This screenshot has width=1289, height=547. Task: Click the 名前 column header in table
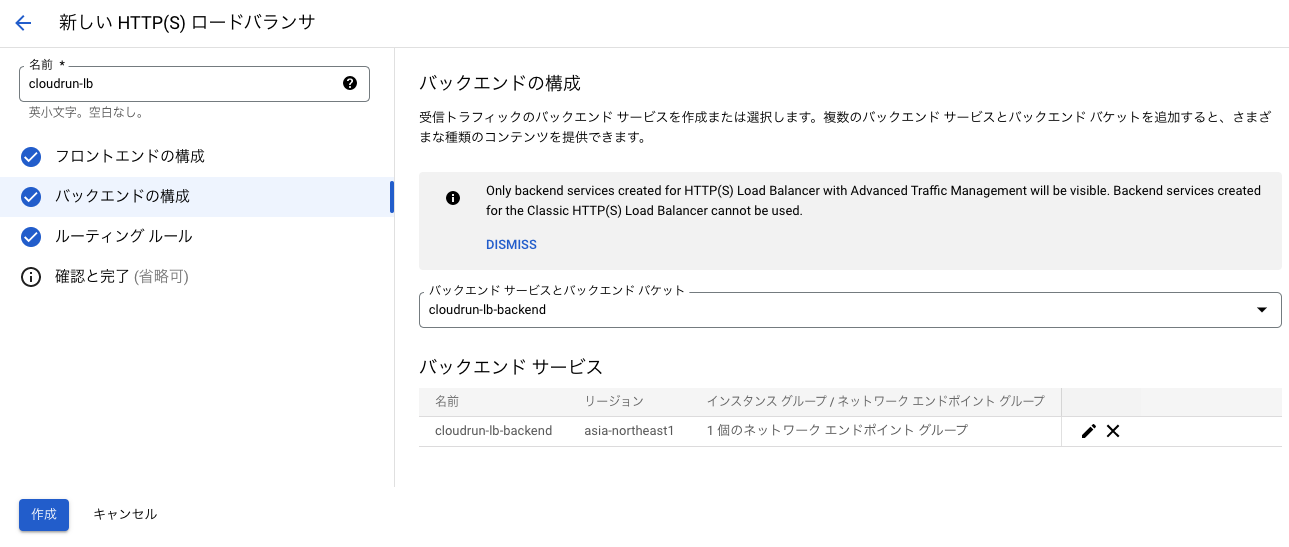[447, 401]
